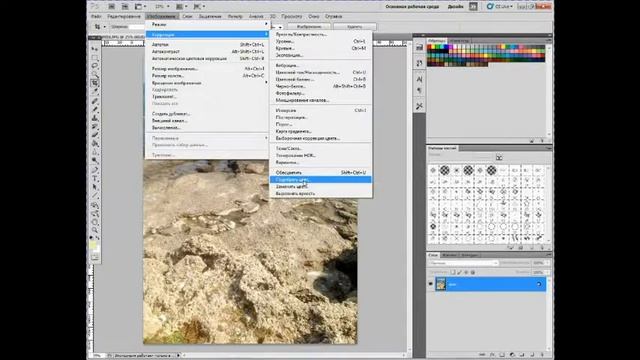Toggle visibility eye of the Background layer
640x360 pixels.
click(x=430, y=284)
